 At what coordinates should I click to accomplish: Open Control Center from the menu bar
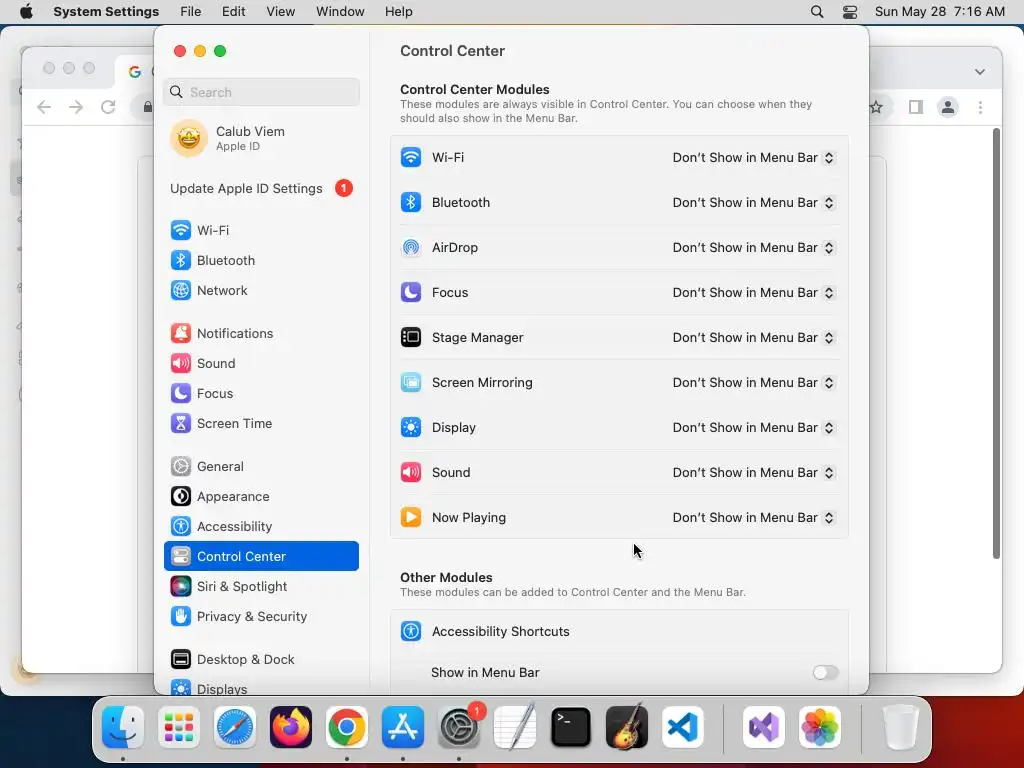tap(850, 12)
